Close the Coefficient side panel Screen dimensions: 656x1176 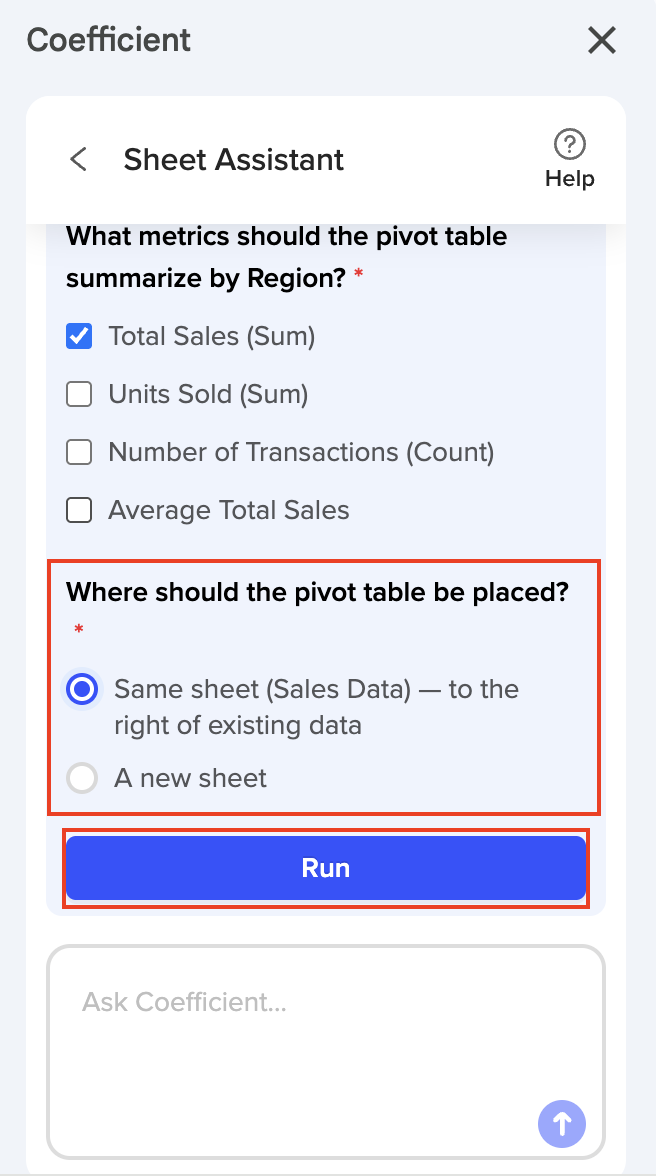click(601, 40)
